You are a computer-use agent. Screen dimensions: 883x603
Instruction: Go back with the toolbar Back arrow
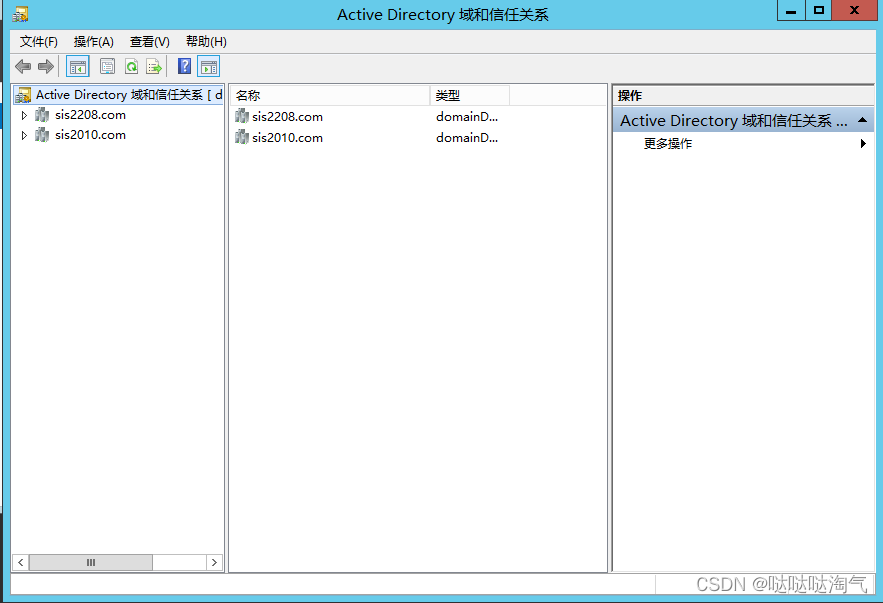point(23,66)
